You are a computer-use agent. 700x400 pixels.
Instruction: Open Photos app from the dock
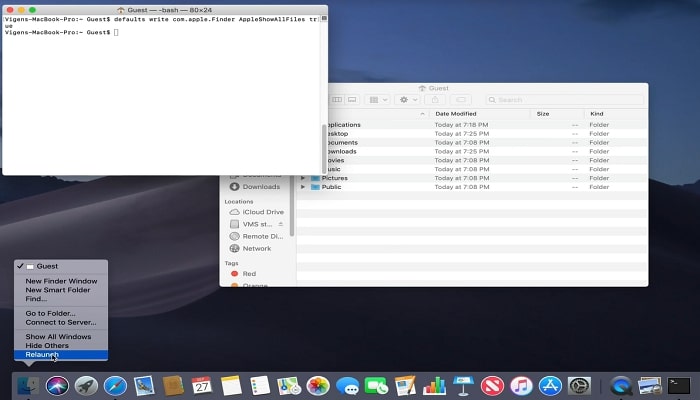(x=318, y=385)
